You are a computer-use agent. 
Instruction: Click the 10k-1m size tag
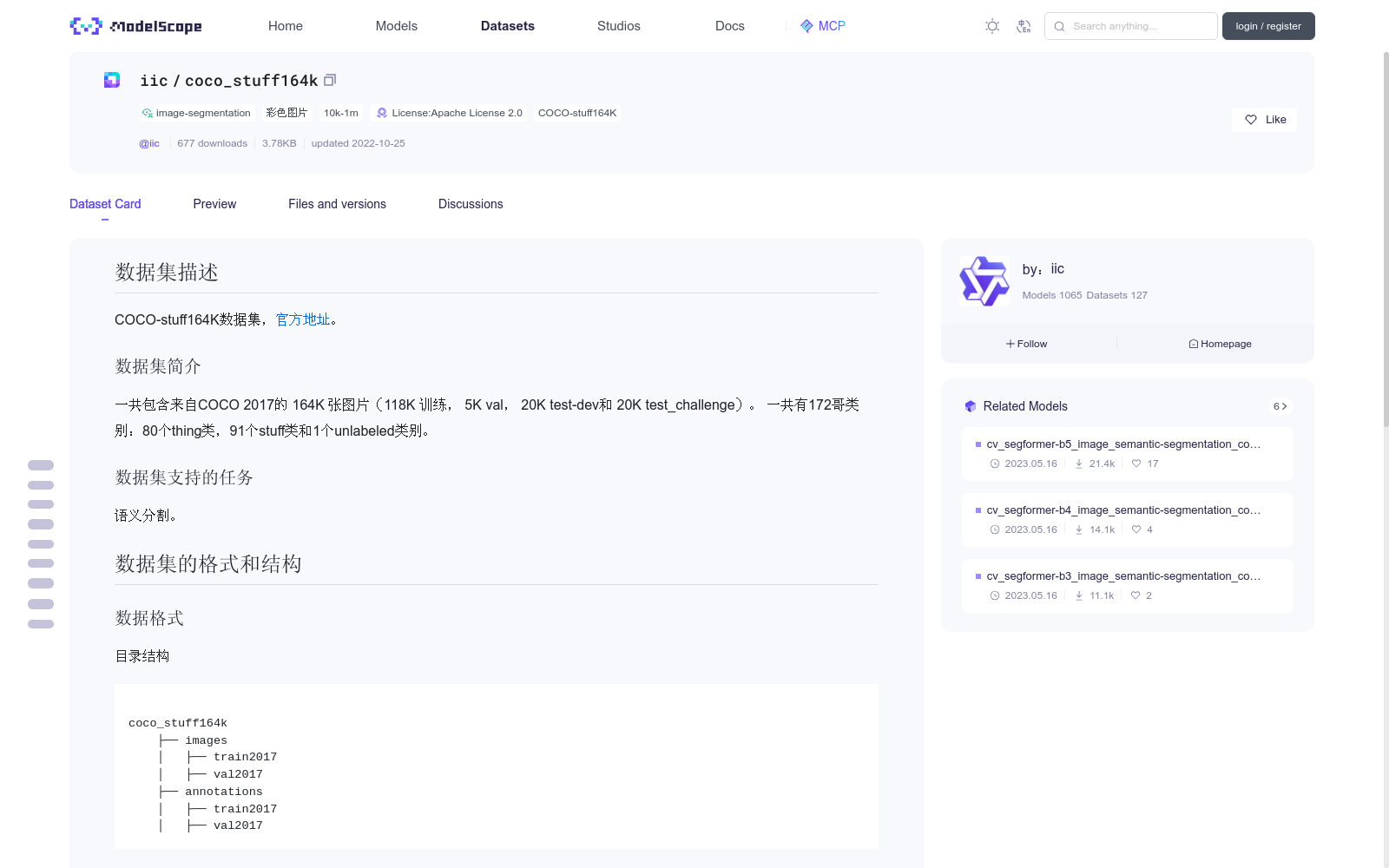(x=341, y=113)
